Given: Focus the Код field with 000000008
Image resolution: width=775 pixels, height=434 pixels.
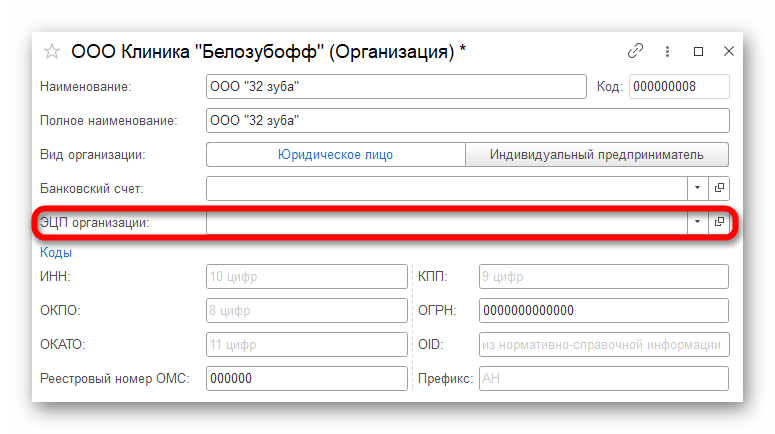Looking at the screenshot, I should click(x=679, y=87).
